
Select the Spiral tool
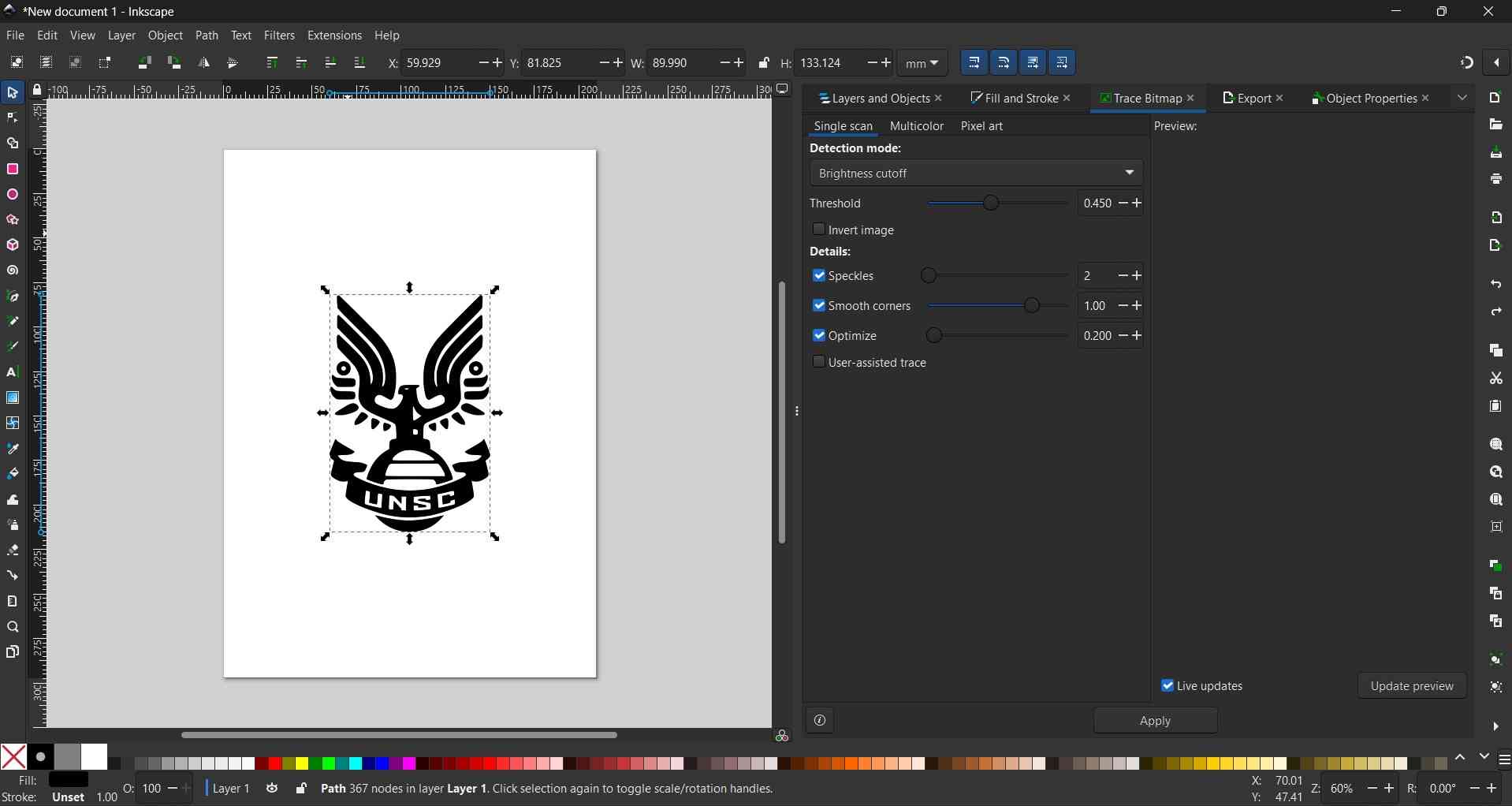click(13, 271)
